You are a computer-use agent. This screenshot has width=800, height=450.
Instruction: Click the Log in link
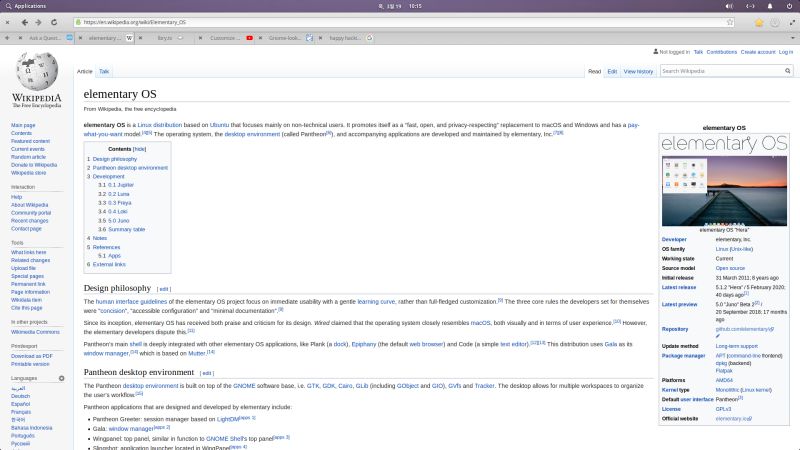[786, 52]
